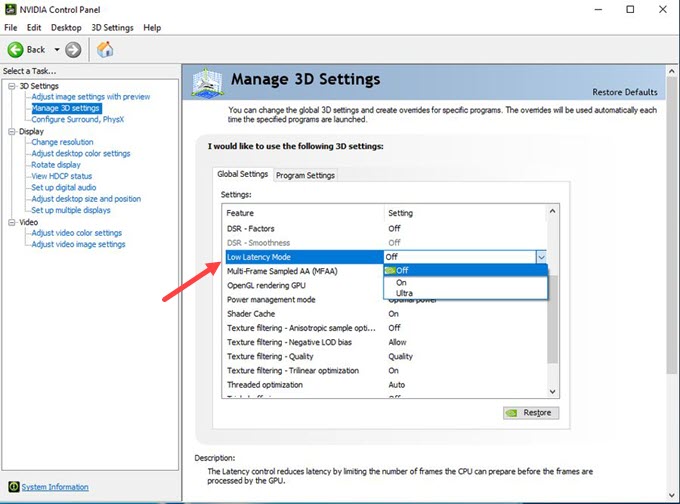
Task: Collapse the Display tree node
Action: (12, 131)
